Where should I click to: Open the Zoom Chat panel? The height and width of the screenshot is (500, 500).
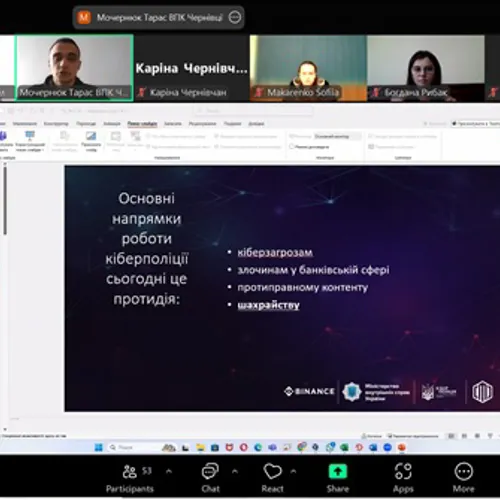[x=210, y=478]
